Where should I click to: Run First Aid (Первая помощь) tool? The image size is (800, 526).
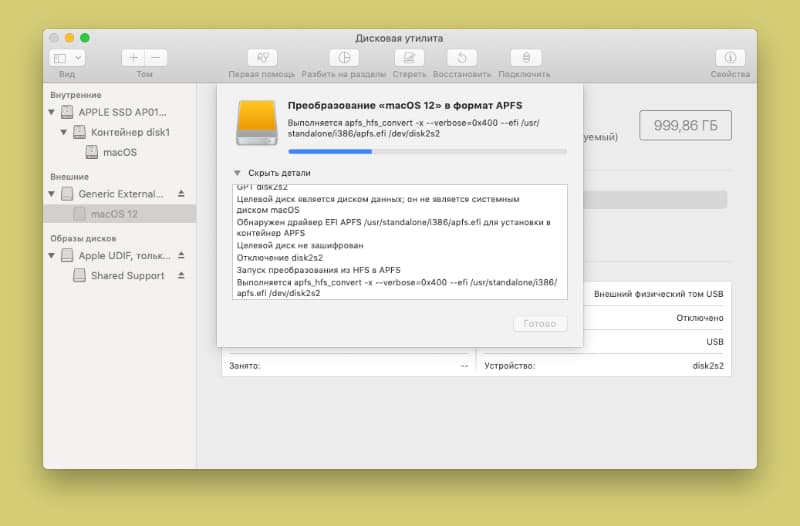click(262, 58)
